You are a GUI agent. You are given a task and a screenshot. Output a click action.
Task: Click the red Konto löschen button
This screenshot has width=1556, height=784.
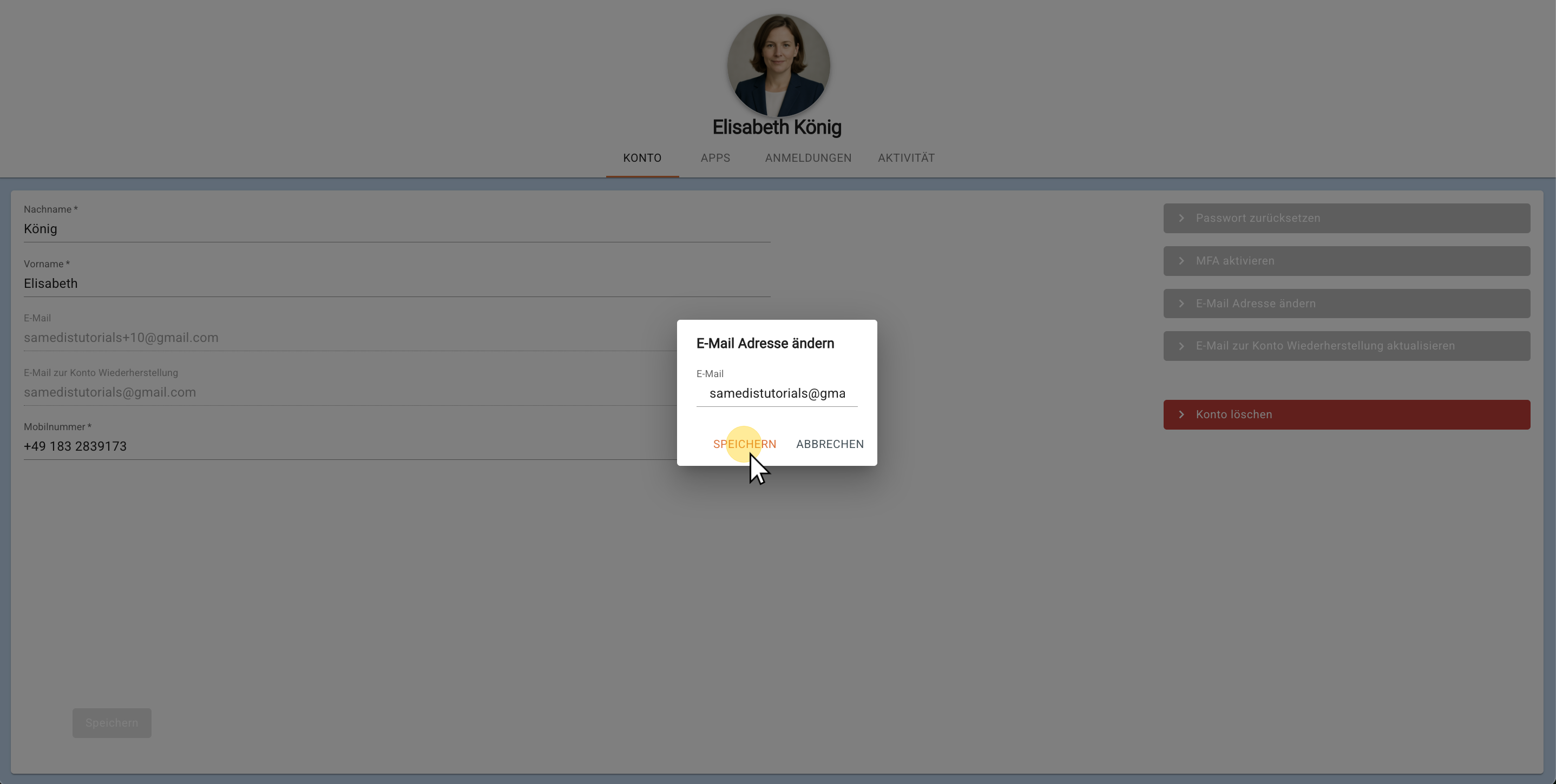tap(1346, 414)
